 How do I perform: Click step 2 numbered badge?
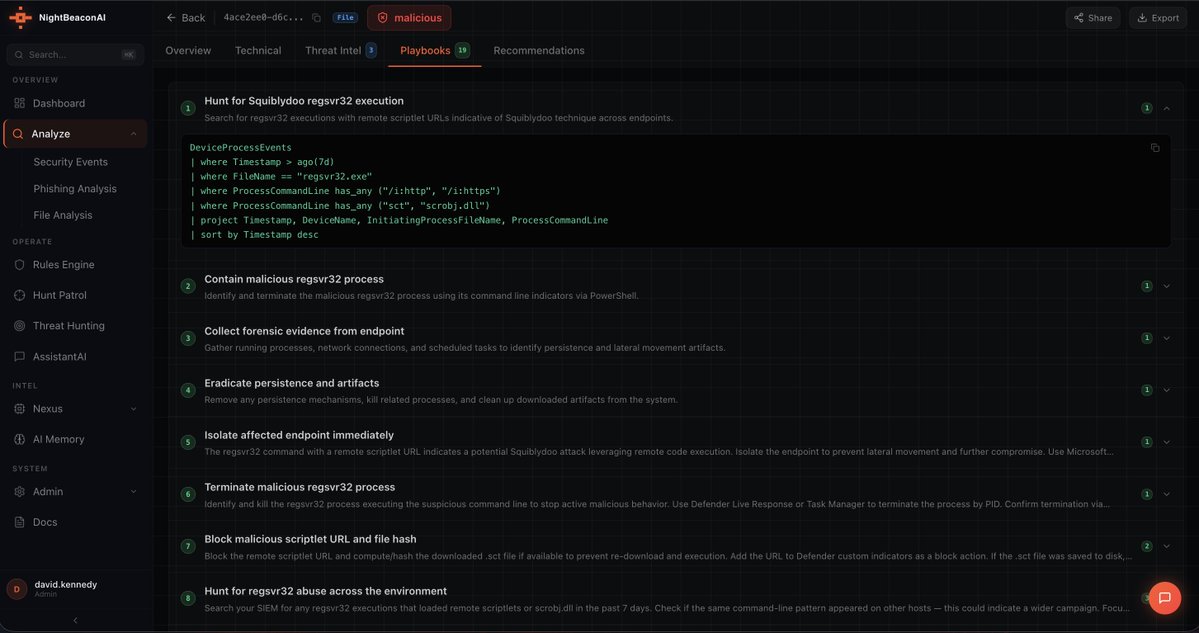pos(188,286)
